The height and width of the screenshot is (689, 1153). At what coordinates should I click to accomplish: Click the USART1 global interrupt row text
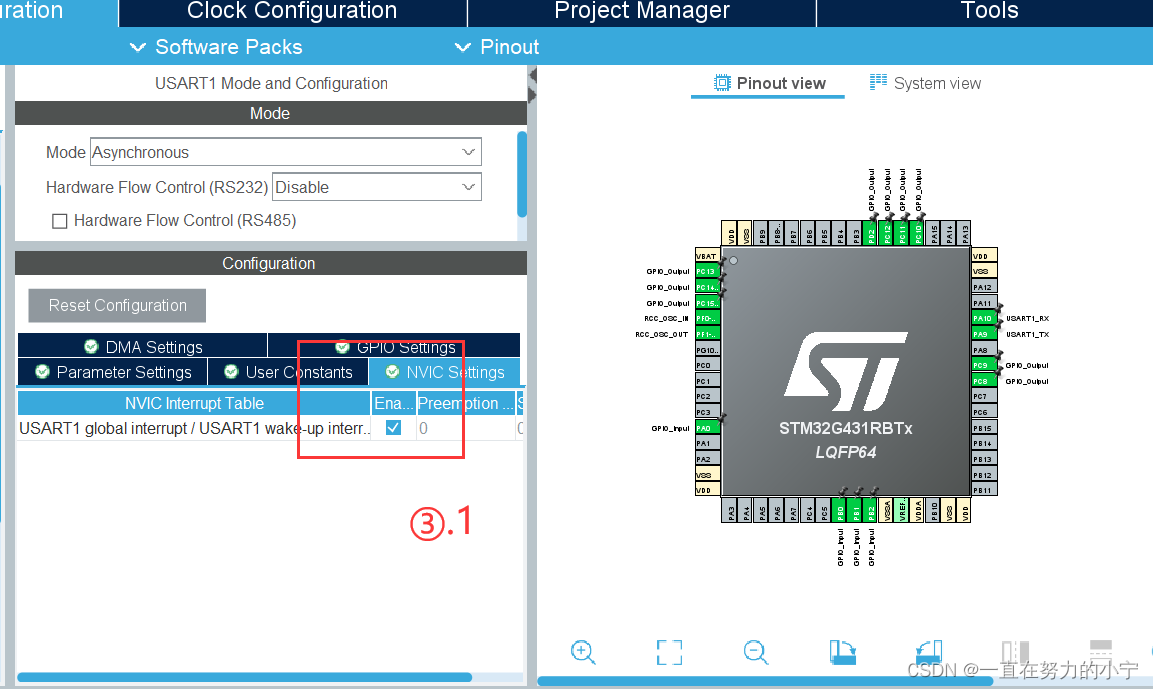click(x=194, y=428)
